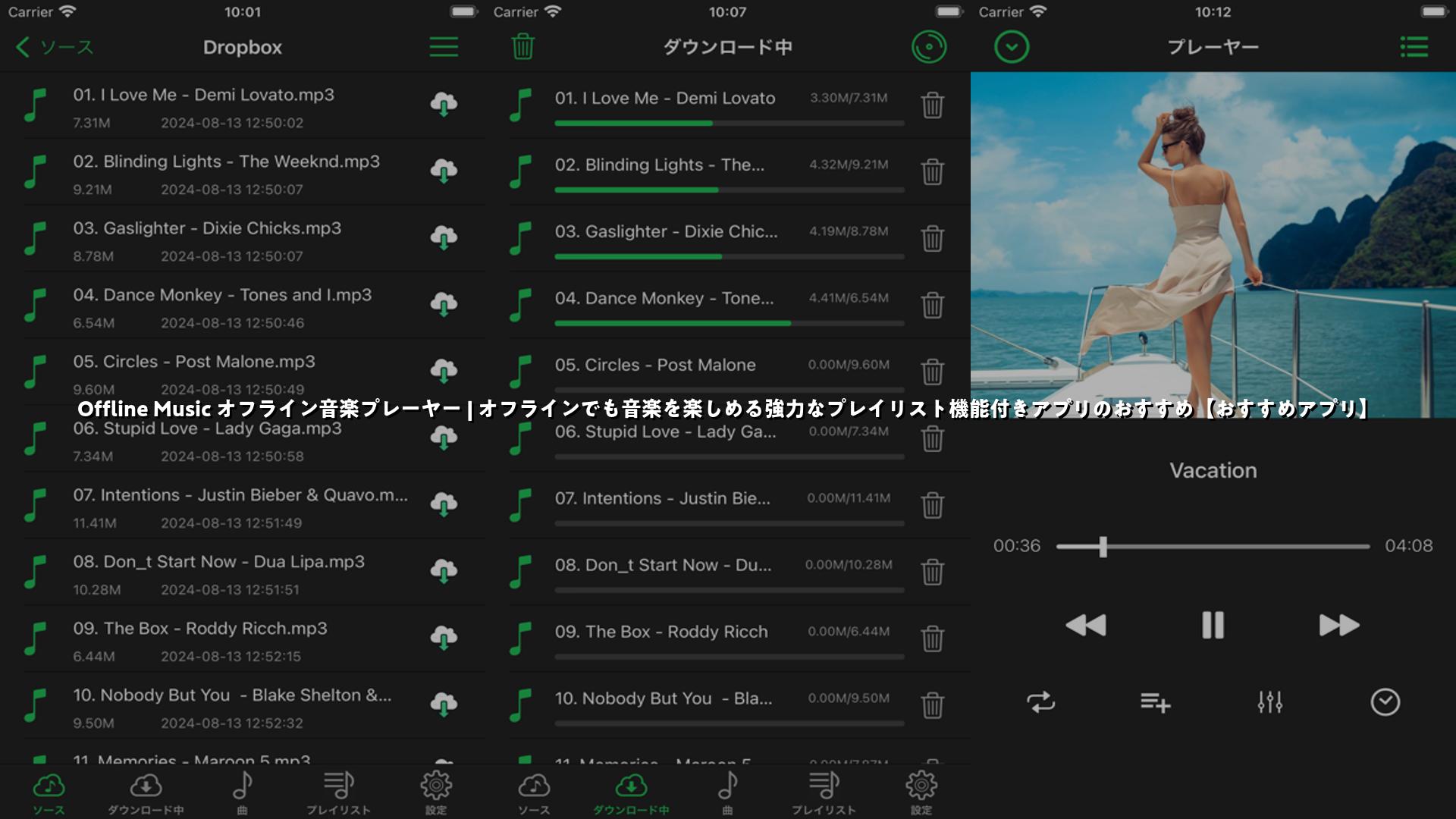Tap cloud download icon for Intentions - Justin Bieber & Quavo
Screen dimensions: 1456x819
tap(444, 504)
